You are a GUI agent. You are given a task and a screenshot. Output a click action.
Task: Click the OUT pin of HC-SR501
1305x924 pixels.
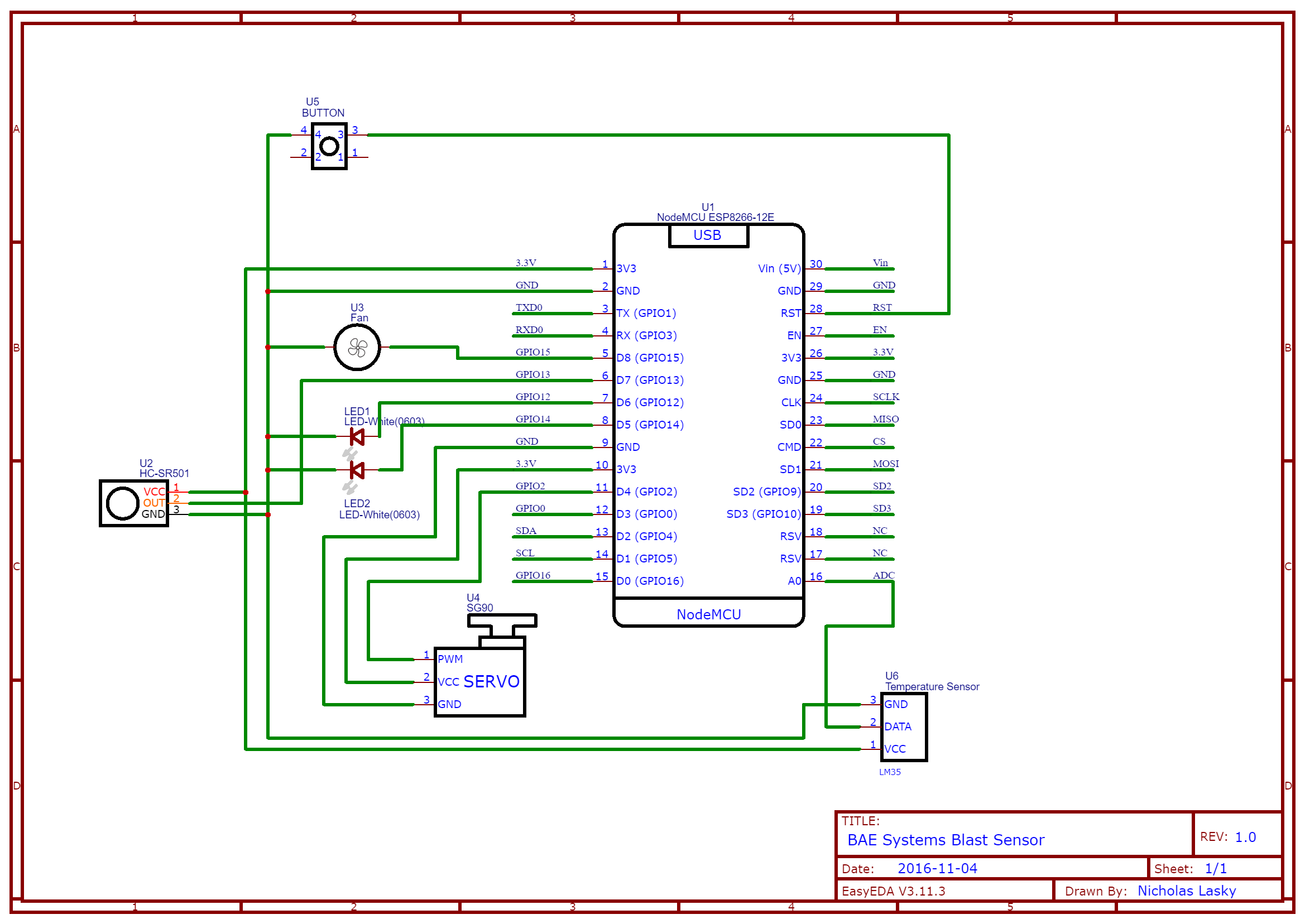(154, 502)
